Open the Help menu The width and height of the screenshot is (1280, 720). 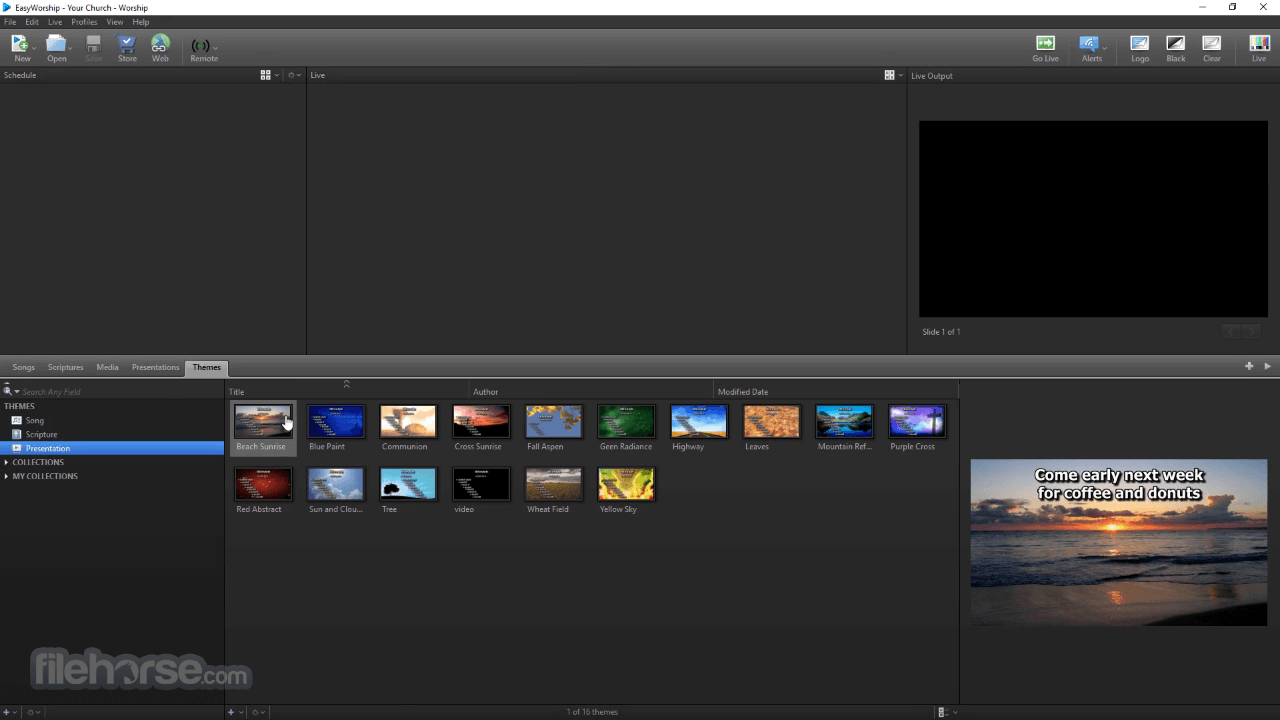click(x=141, y=22)
